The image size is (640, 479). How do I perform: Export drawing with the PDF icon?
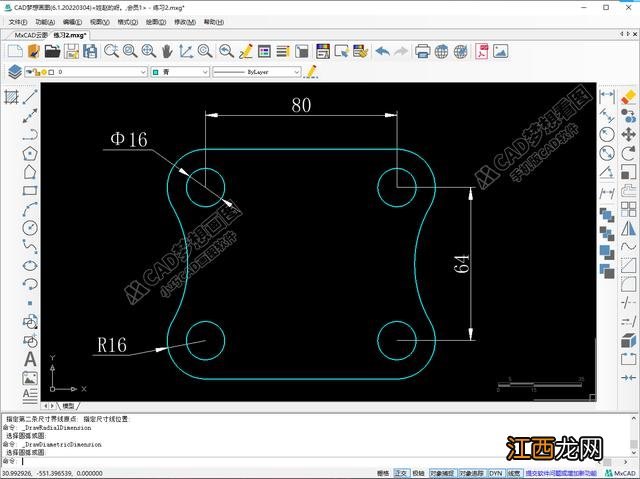point(481,51)
